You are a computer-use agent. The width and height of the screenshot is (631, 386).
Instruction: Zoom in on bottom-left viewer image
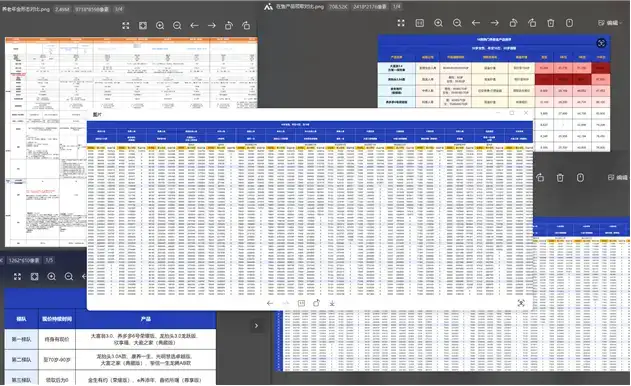52,277
